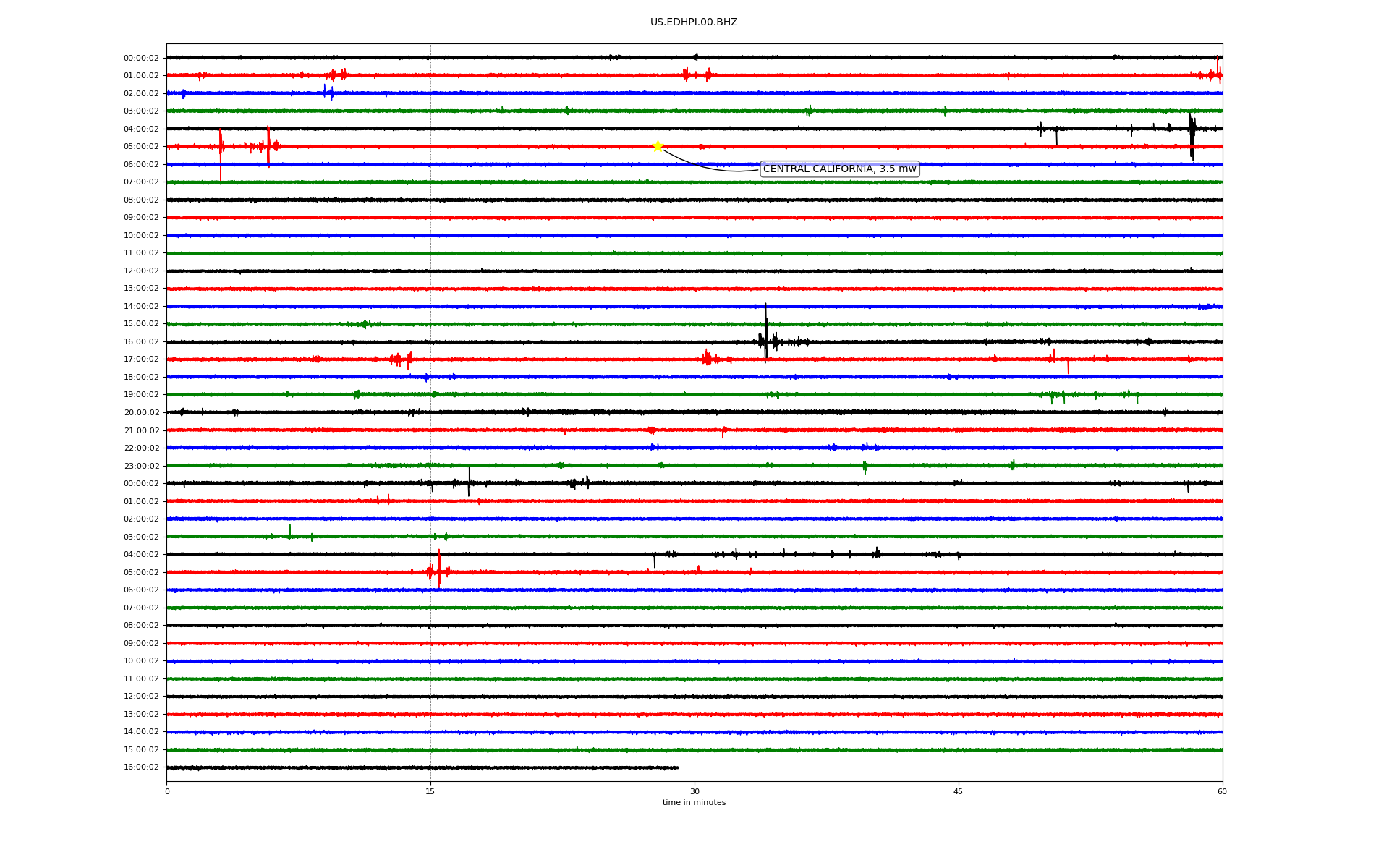Click the 60 minute tick label
This screenshot has height=868, width=1389.
coord(1221,791)
